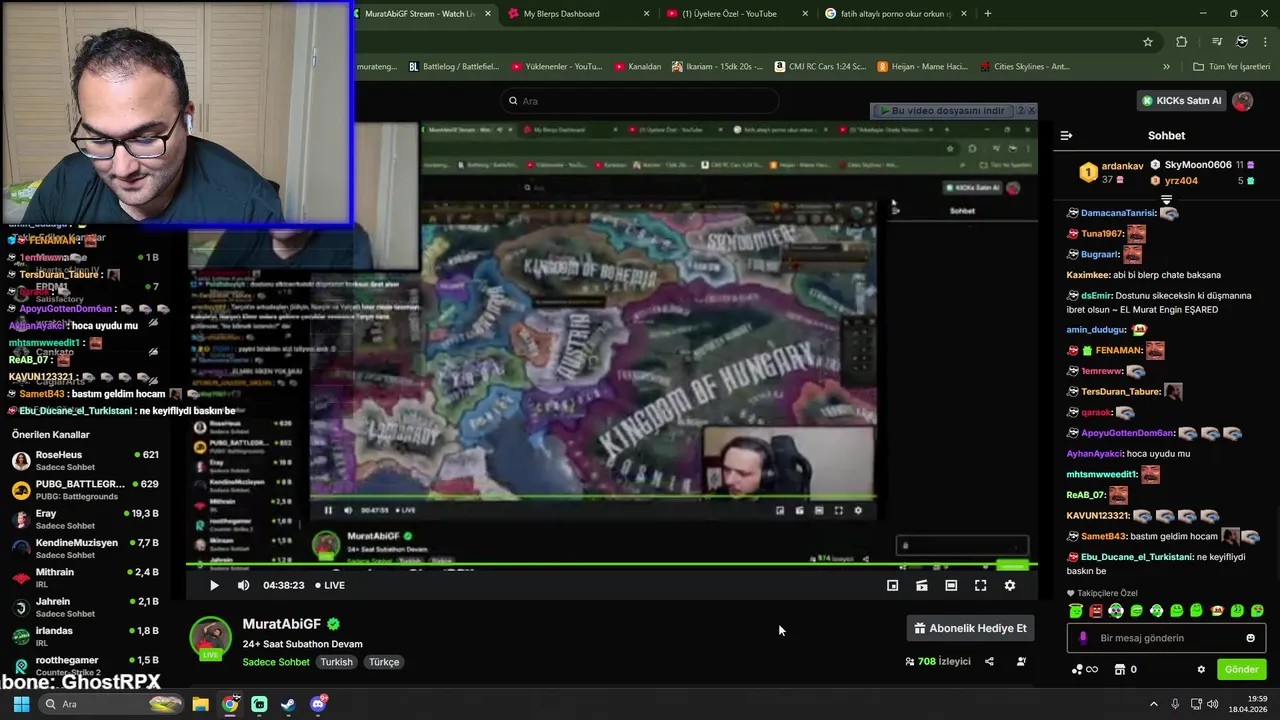
Task: Switch to the Google search tab
Action: point(895,14)
